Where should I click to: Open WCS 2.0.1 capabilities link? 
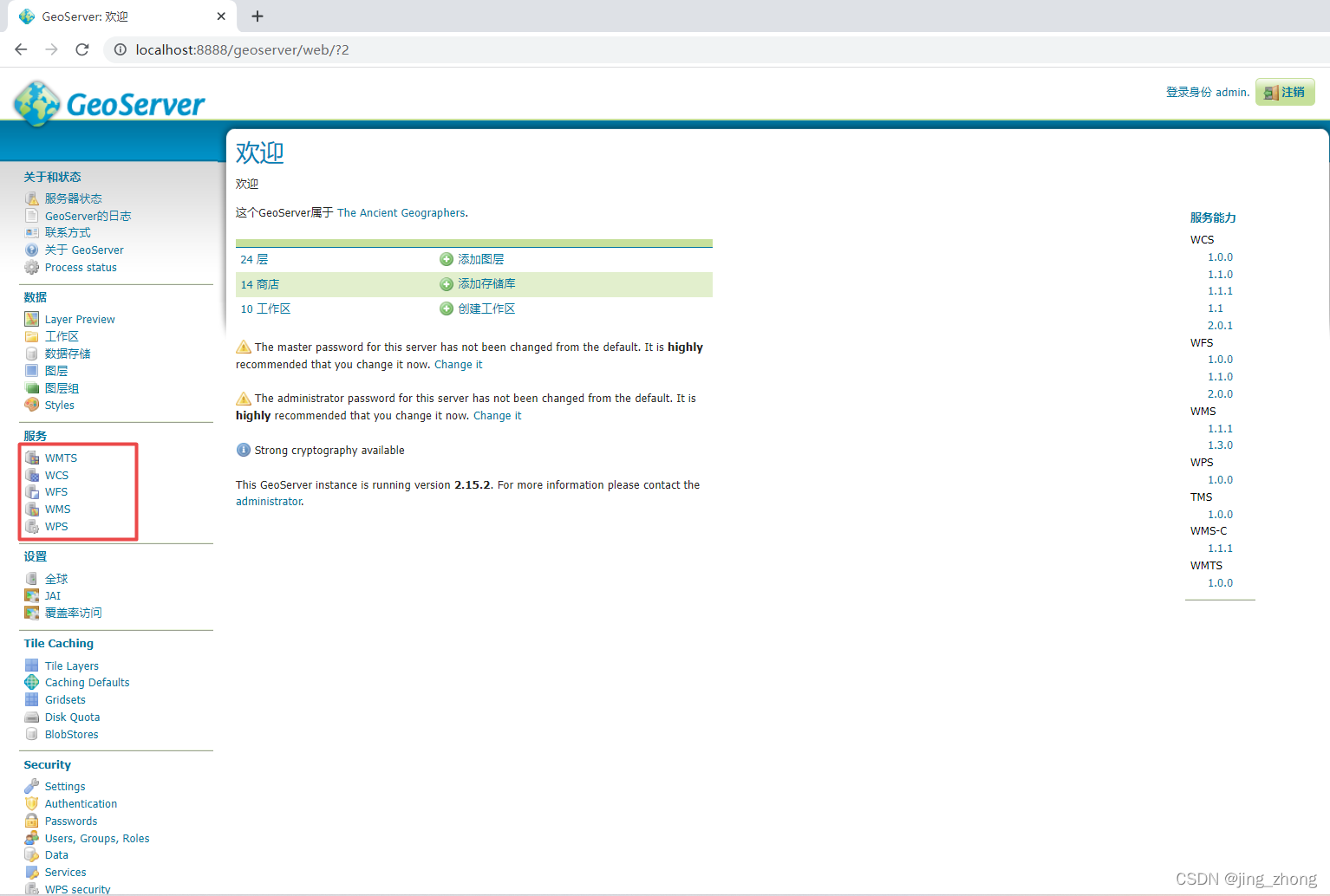tap(1220, 326)
